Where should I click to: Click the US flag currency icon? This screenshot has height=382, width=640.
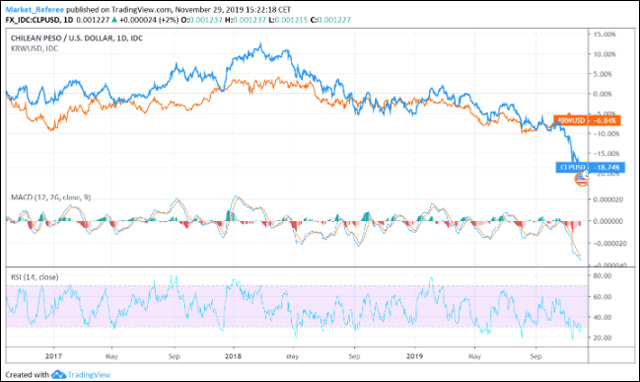[582, 179]
